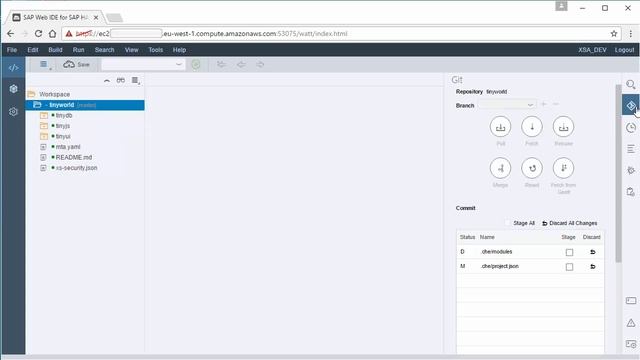
Task: Click the add branch plus icon
Action: pos(544,104)
